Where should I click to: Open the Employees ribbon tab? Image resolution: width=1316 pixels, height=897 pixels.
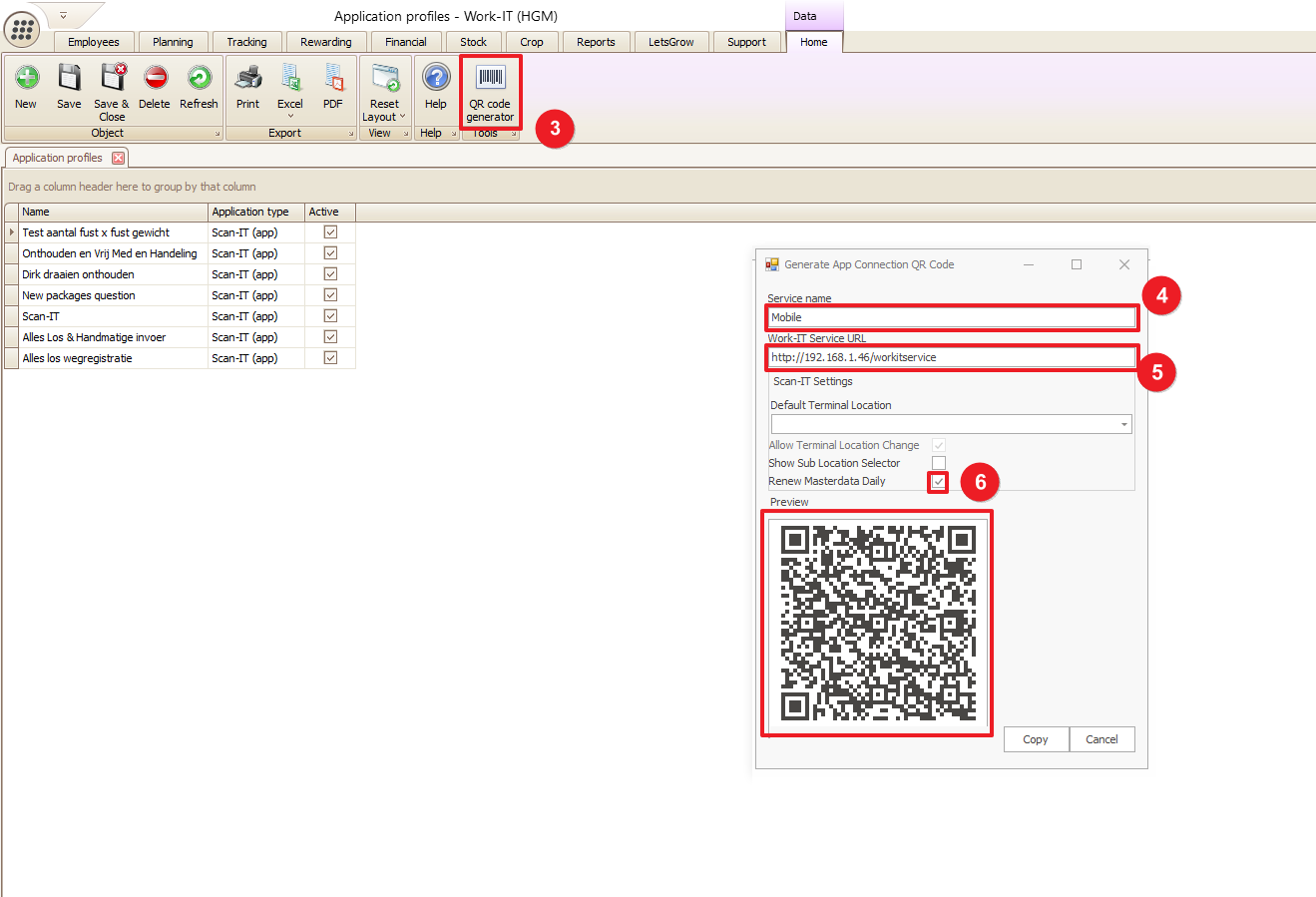pos(94,42)
